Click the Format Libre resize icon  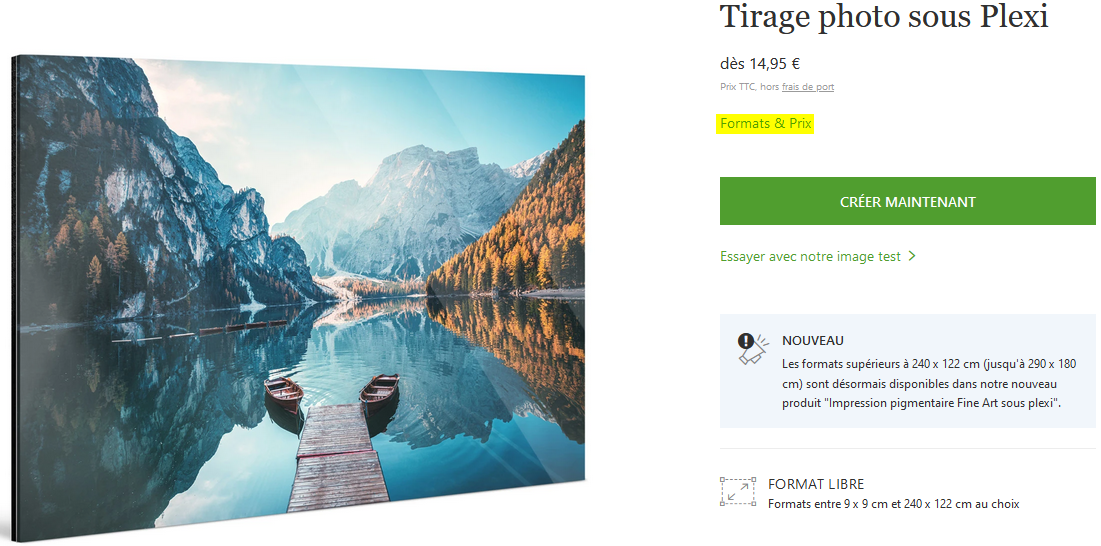pos(738,491)
